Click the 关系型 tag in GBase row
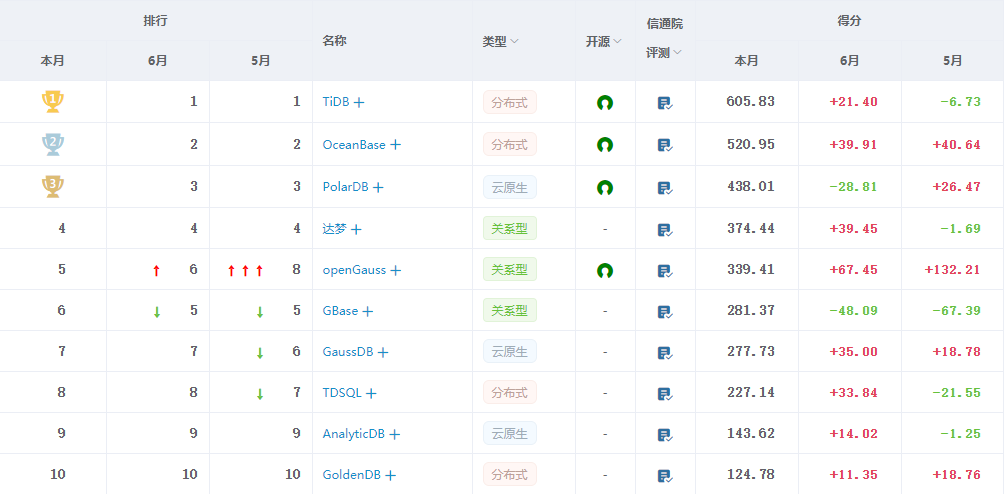 [510, 311]
